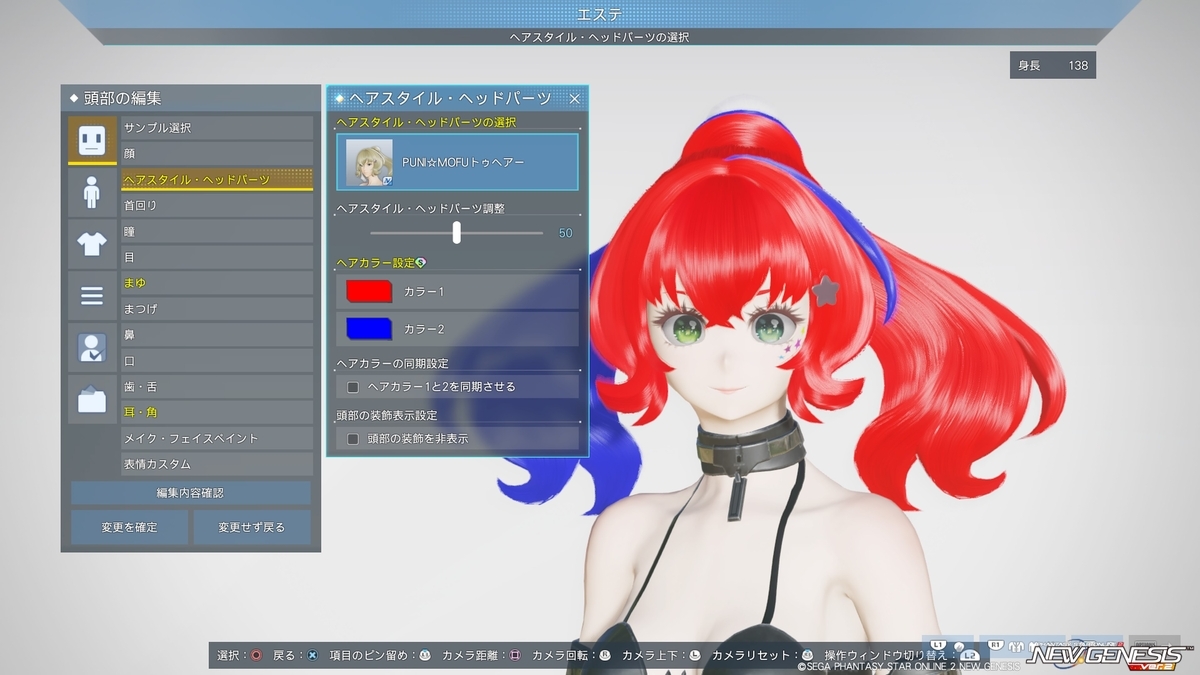Select 口 menu item
The image size is (1200, 675).
(217, 360)
